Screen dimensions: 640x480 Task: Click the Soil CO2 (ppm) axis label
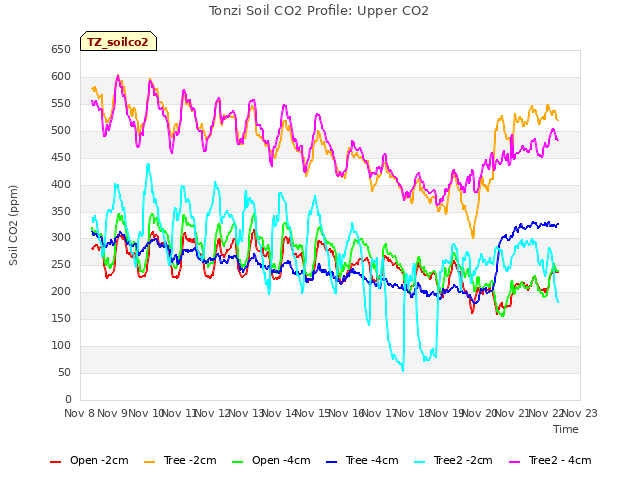point(13,225)
